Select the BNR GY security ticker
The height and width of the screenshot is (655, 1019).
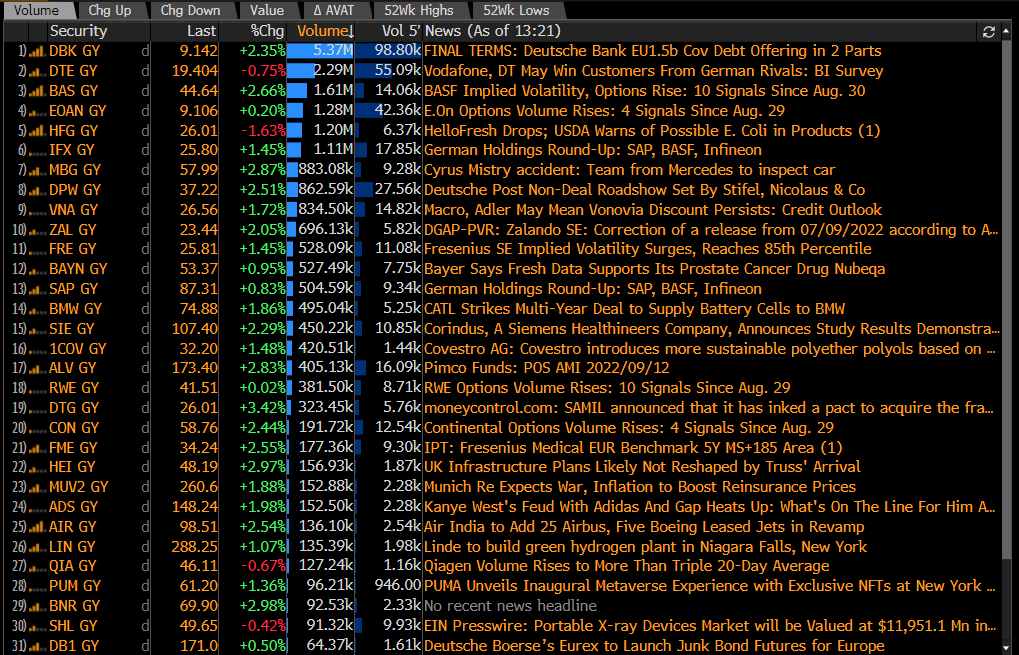[x=74, y=606]
